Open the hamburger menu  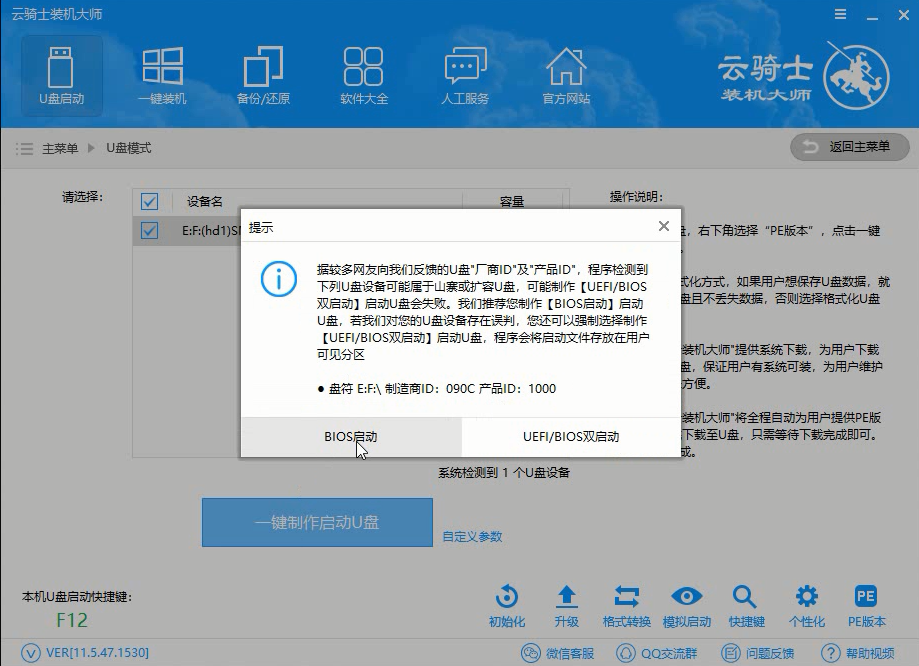click(838, 14)
